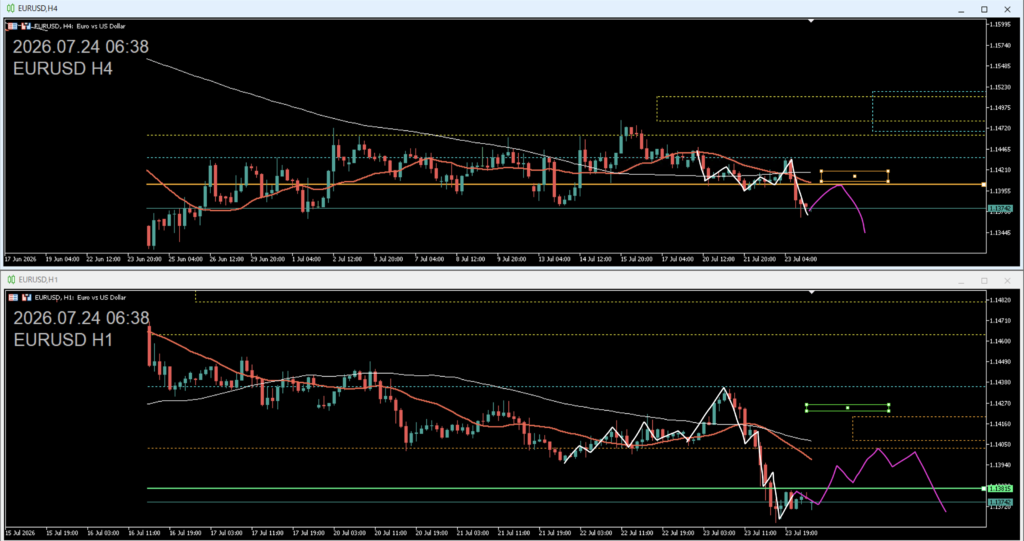
Task: Click the EURUSD,H1 window title candlestick icon
Action: coord(10,280)
